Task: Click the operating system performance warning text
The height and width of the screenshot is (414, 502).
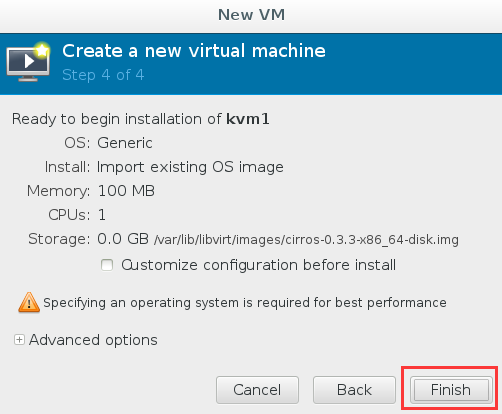Action: tap(245, 303)
